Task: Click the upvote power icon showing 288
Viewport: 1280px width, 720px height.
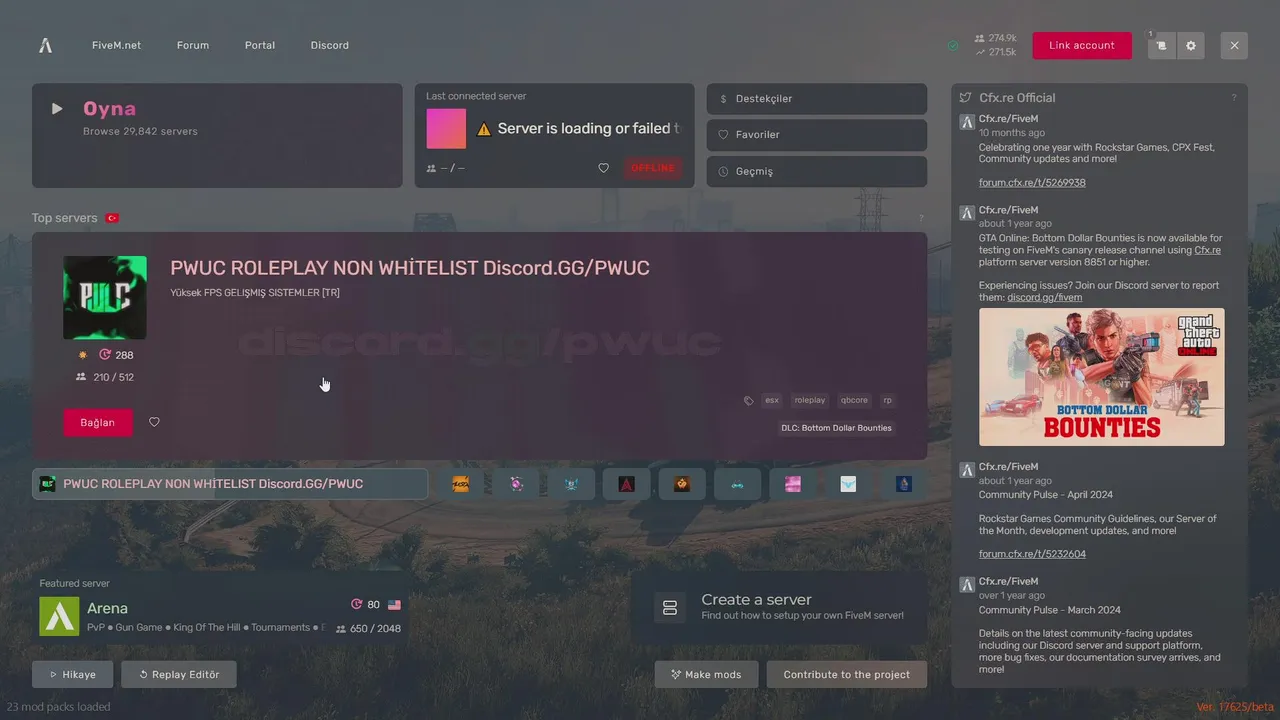Action: (105, 355)
